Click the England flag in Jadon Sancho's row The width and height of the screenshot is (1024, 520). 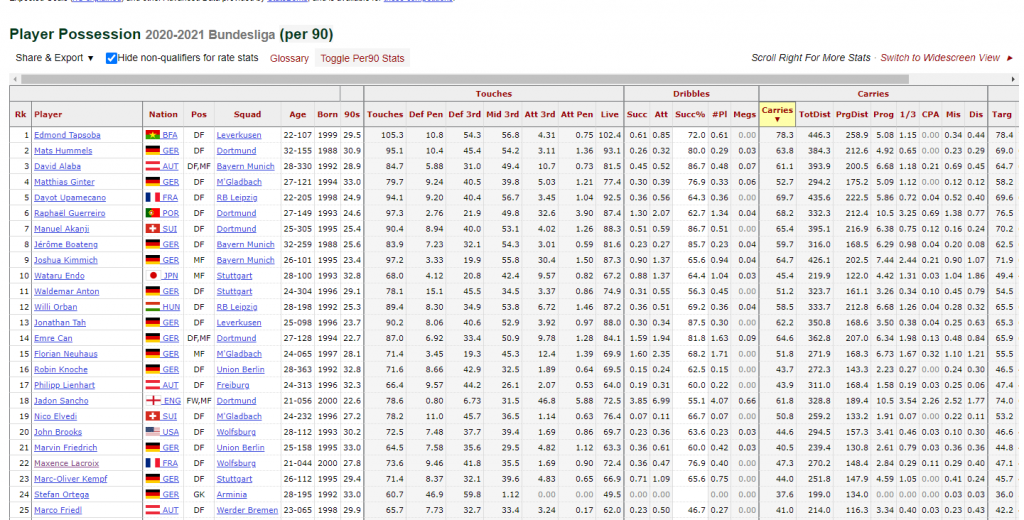coord(153,401)
